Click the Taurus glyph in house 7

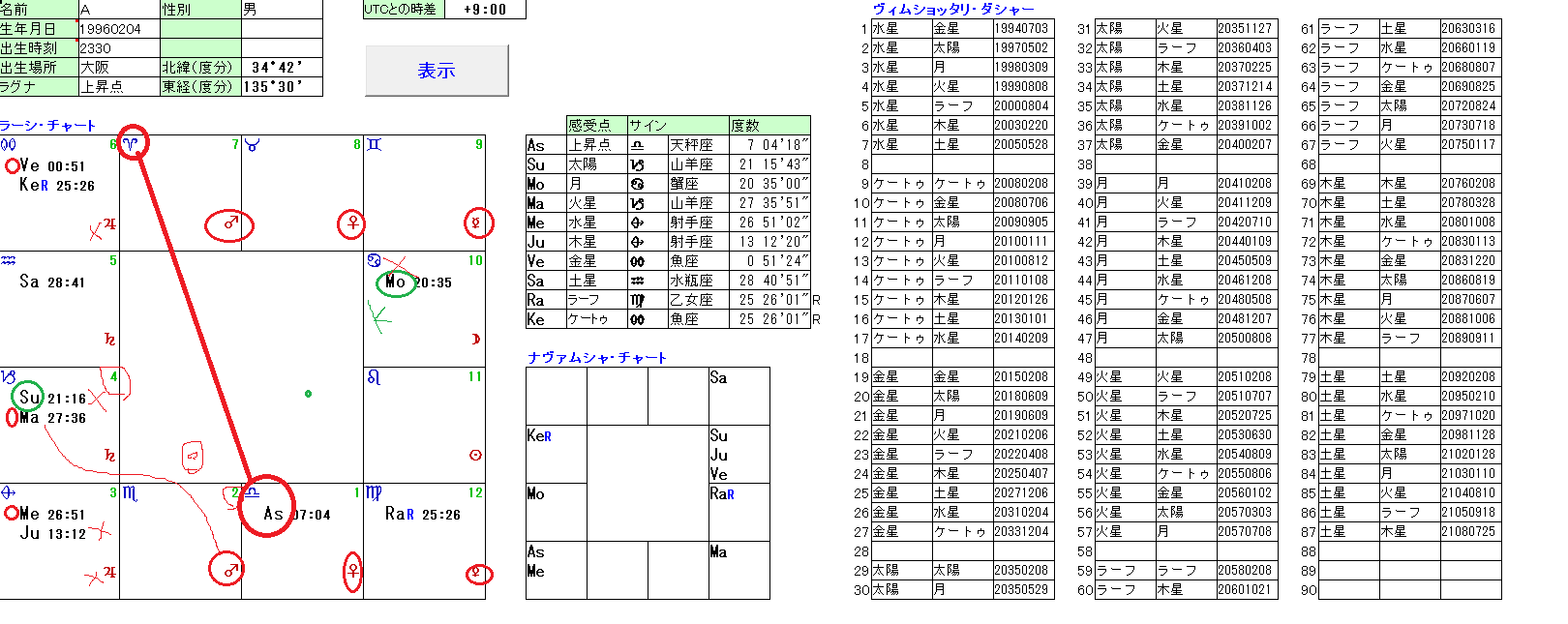pyautogui.click(x=252, y=145)
